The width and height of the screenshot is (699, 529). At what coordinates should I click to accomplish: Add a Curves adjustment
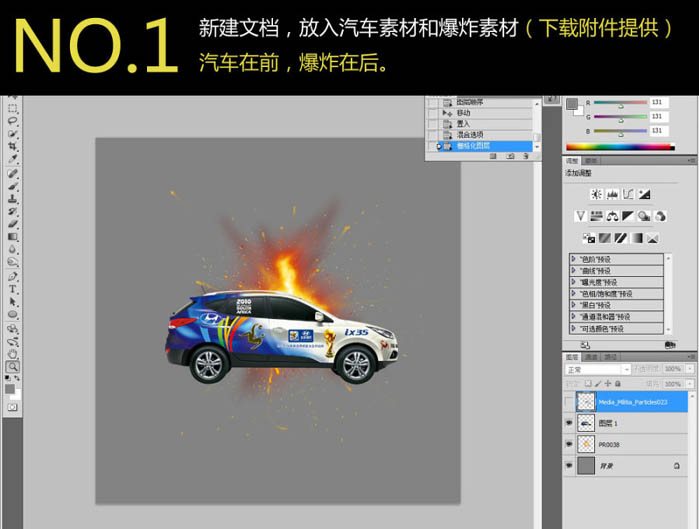coord(628,194)
